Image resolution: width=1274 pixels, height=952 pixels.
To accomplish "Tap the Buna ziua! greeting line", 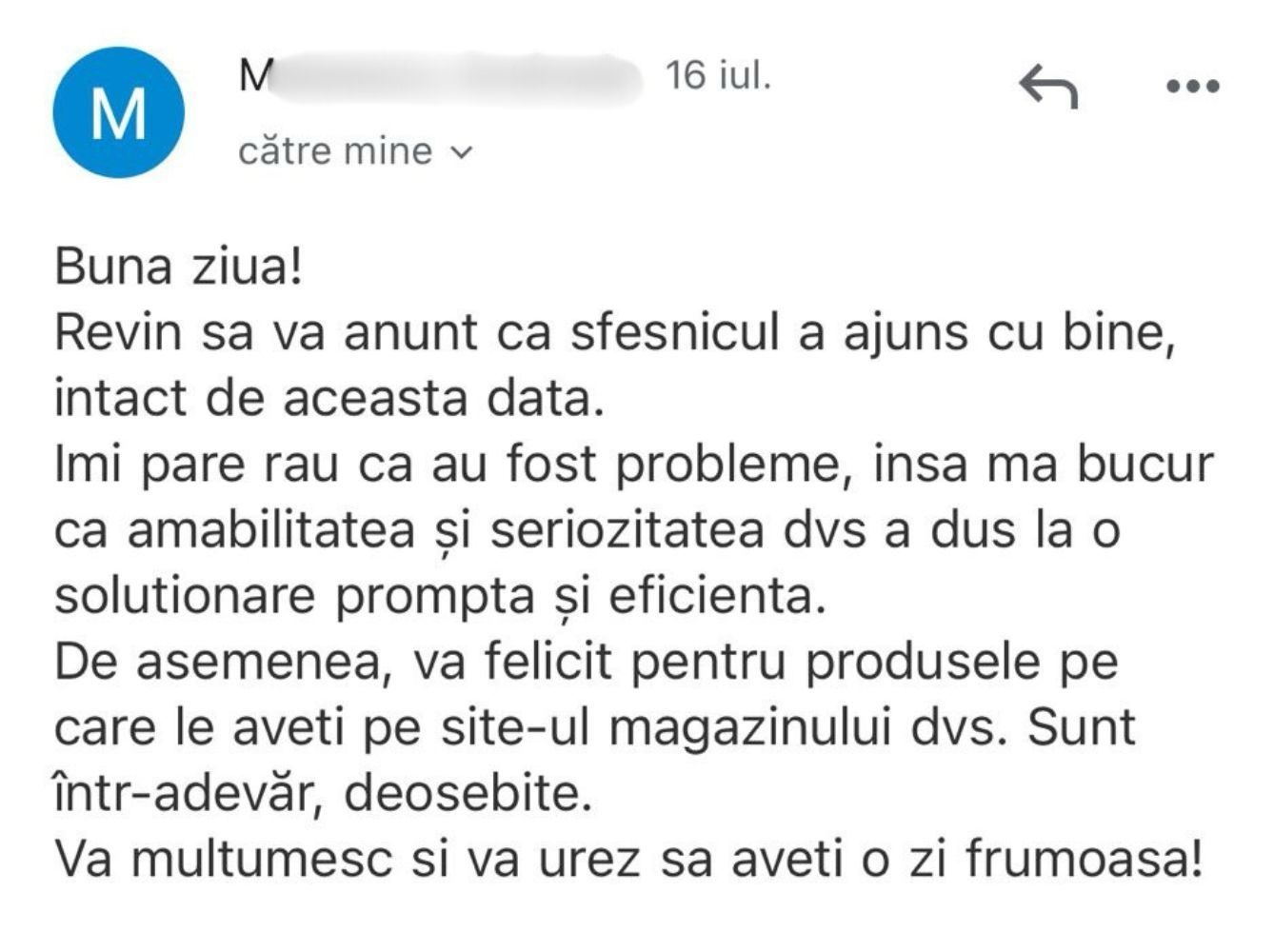I will (x=179, y=267).
